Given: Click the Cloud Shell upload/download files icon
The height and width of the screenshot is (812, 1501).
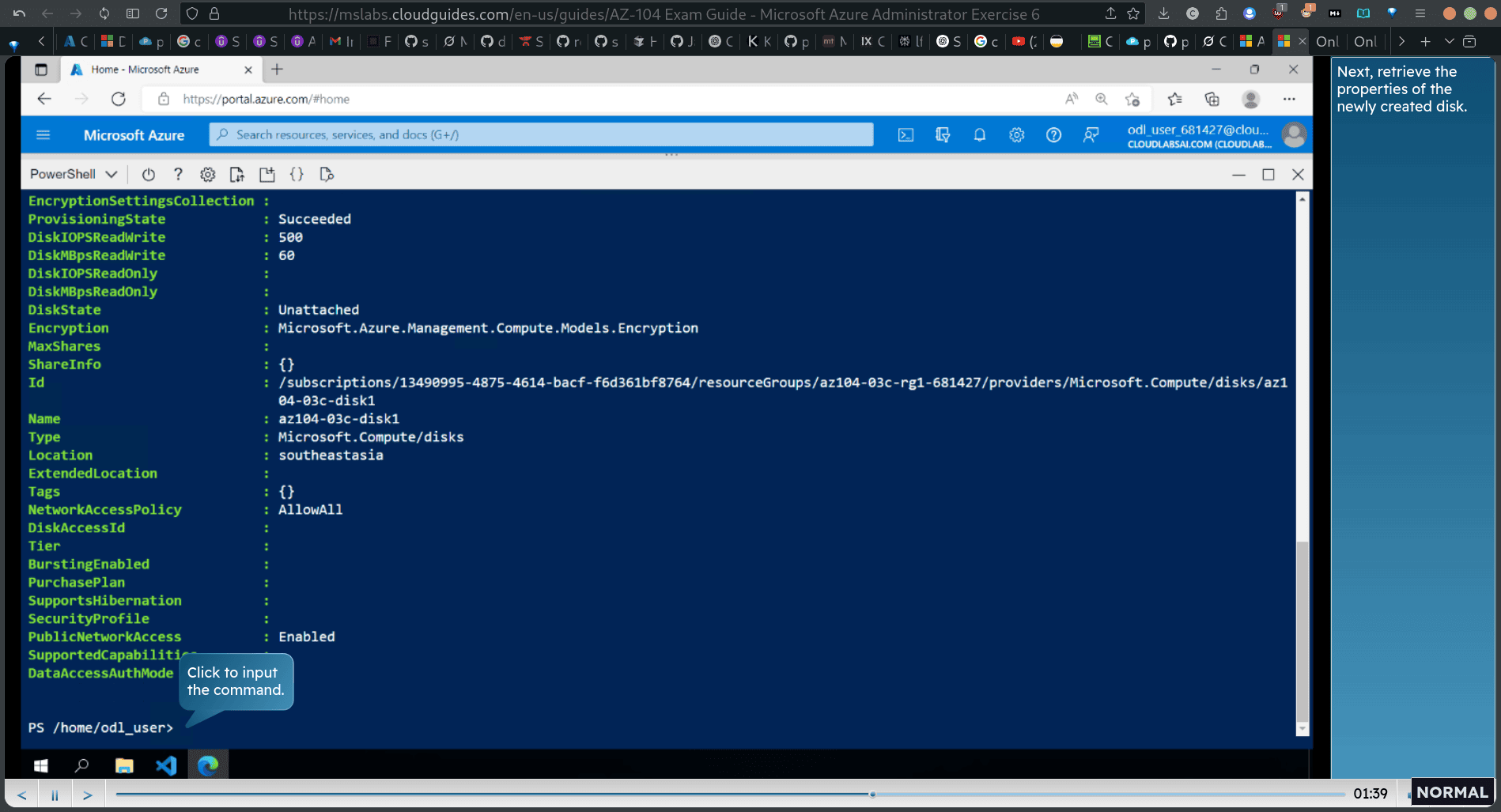Looking at the screenshot, I should 236,175.
